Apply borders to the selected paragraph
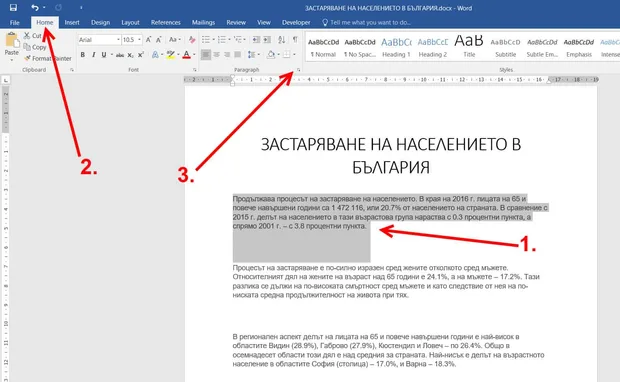Viewport: 620px width, 382px height. (x=287, y=55)
